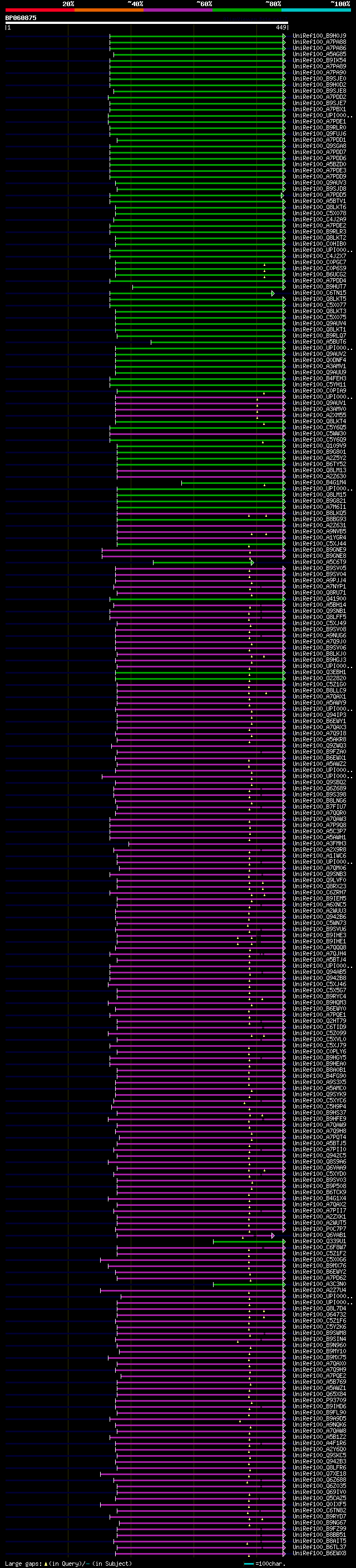Click the white query sequence bar

(x=147, y=23)
